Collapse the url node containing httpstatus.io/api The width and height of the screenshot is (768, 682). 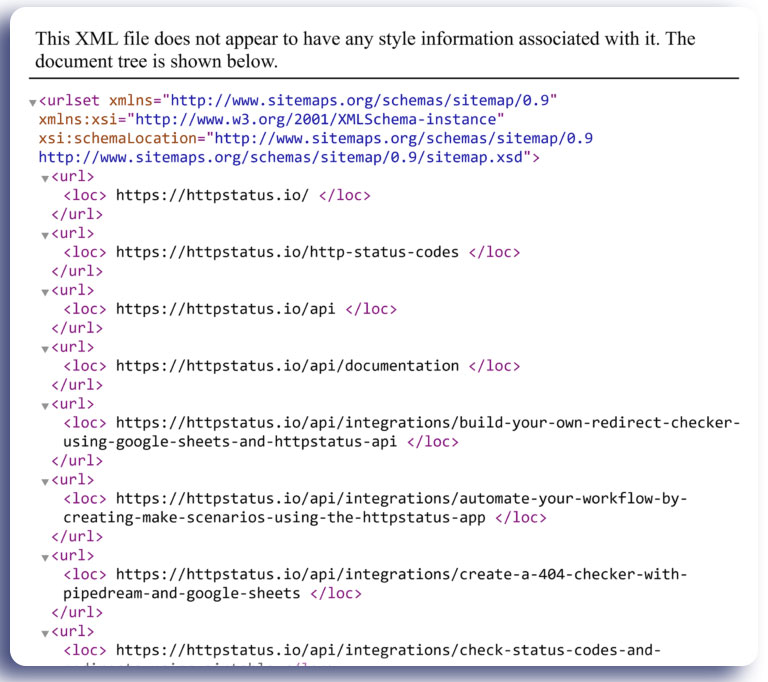click(x=45, y=292)
